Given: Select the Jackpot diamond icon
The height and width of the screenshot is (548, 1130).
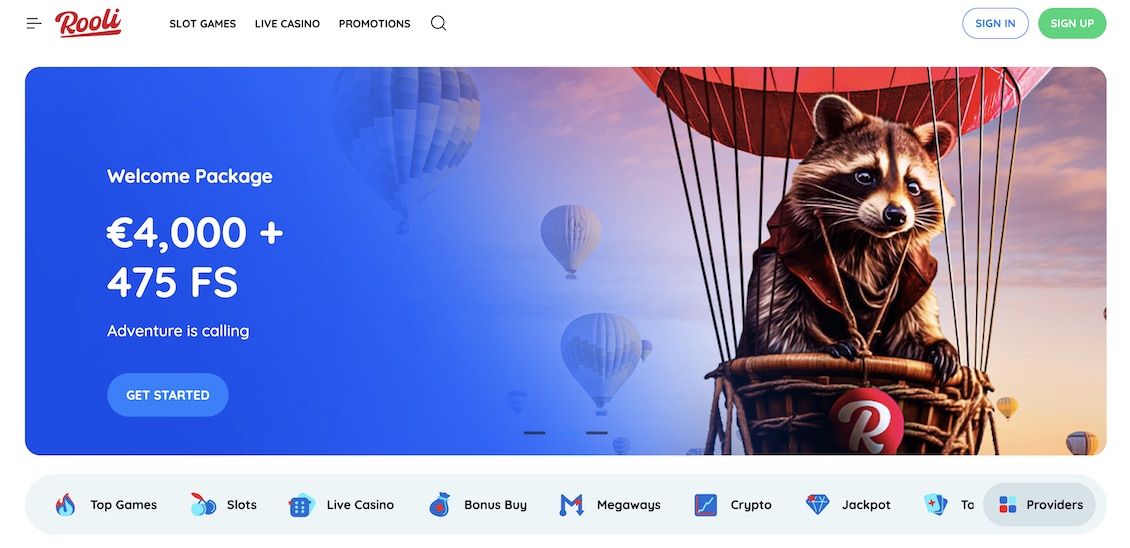Looking at the screenshot, I should click(x=818, y=505).
